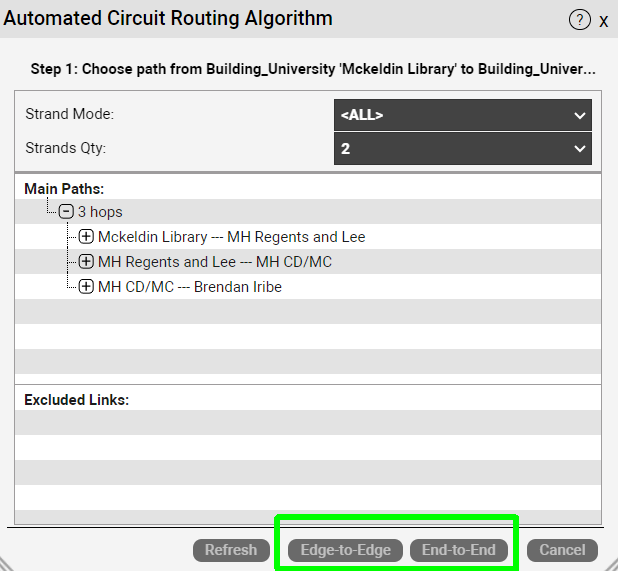This screenshot has width=618, height=571.
Task: Click the Main Paths header
Action: pyautogui.click(x=64, y=188)
